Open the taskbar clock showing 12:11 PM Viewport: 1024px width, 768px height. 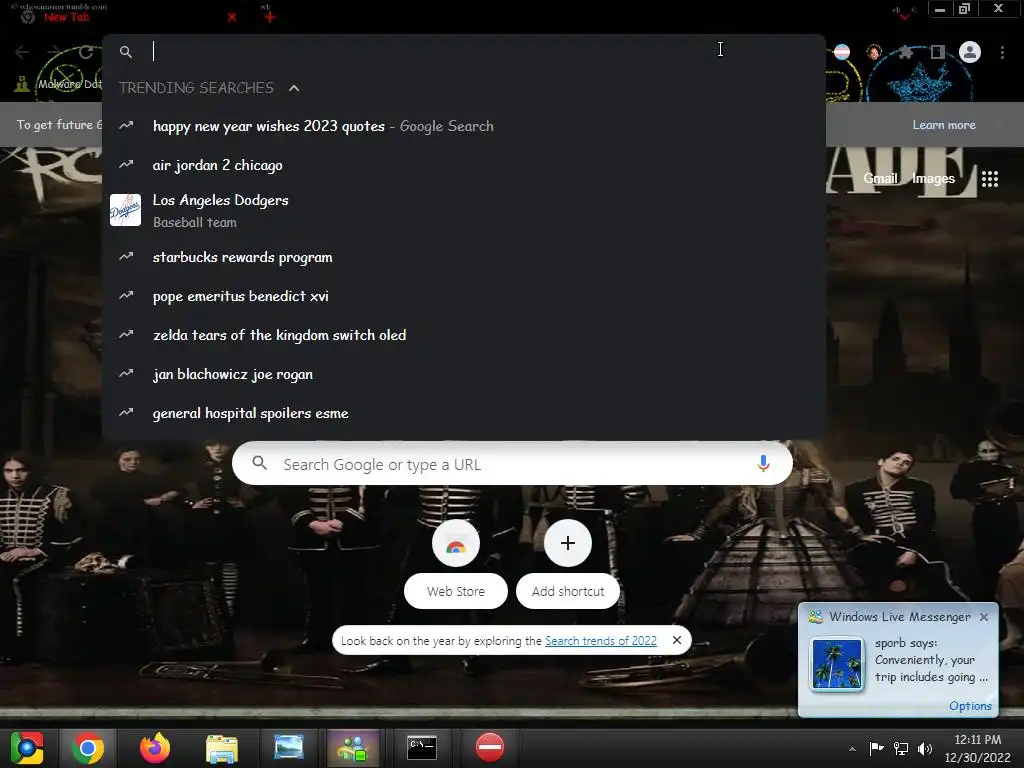click(x=978, y=748)
